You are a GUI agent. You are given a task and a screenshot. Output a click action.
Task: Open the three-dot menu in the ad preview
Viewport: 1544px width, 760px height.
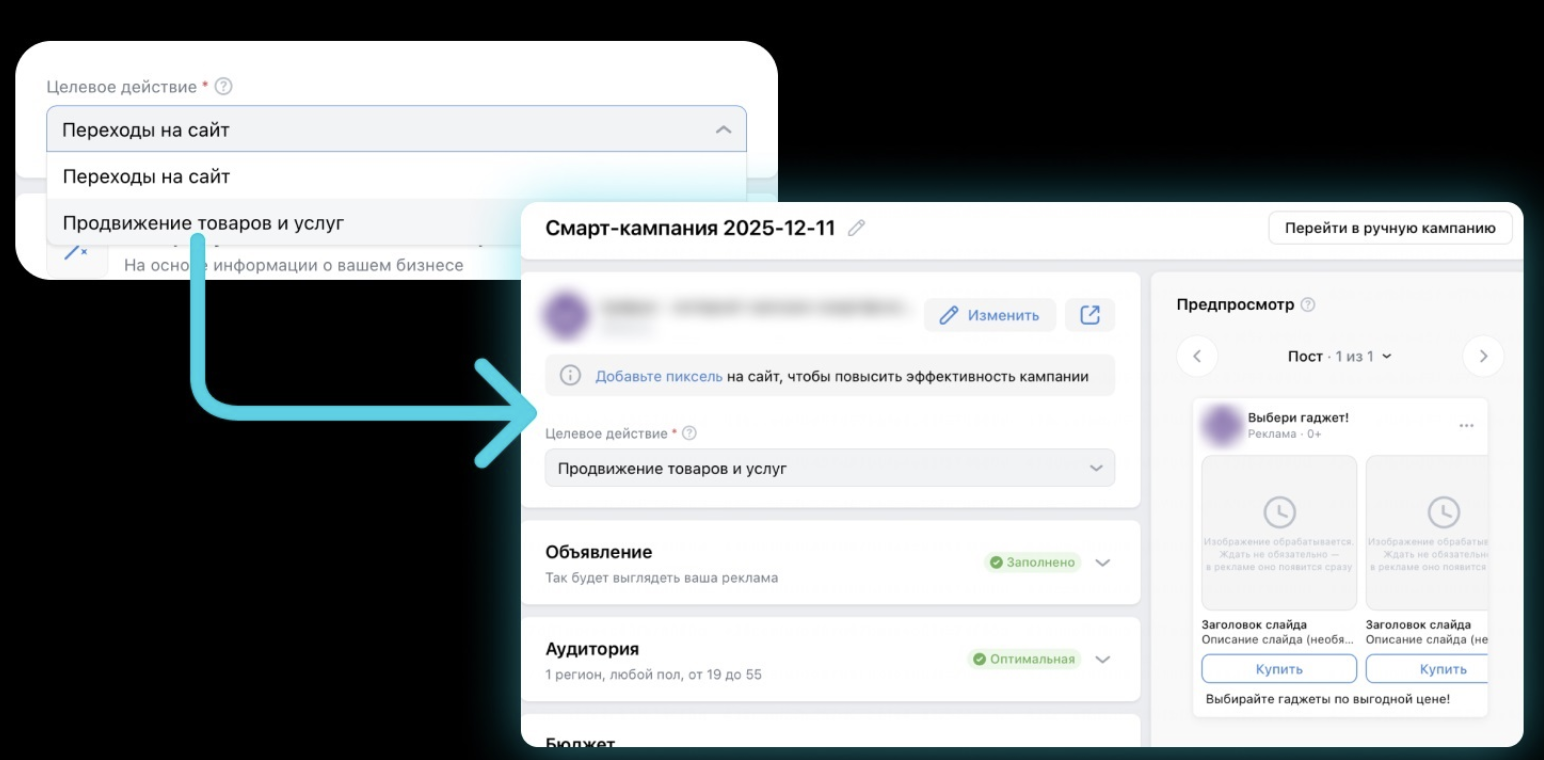tap(1466, 426)
